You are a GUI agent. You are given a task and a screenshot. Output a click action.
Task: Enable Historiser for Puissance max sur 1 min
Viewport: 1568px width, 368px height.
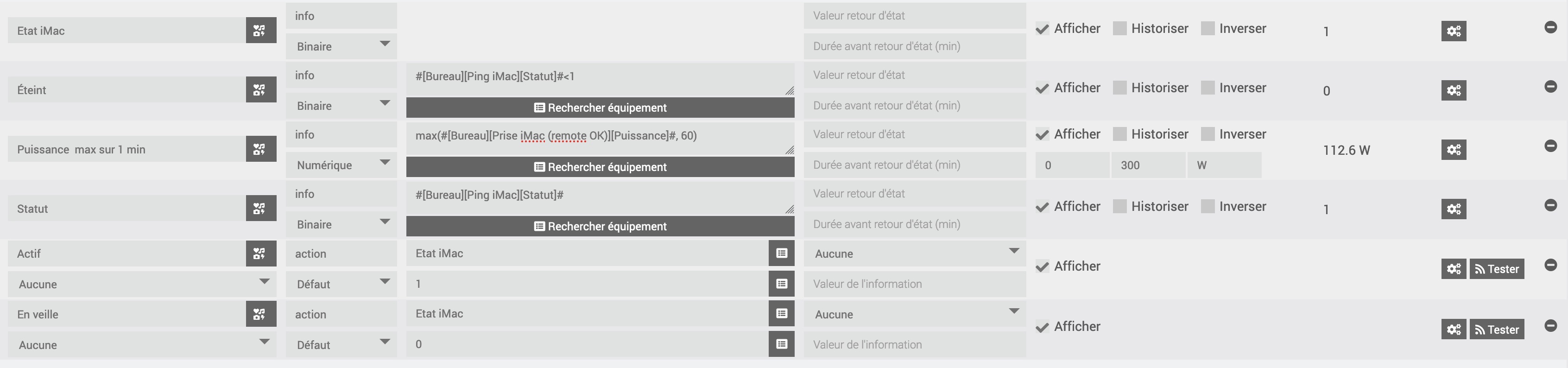pos(1119,135)
